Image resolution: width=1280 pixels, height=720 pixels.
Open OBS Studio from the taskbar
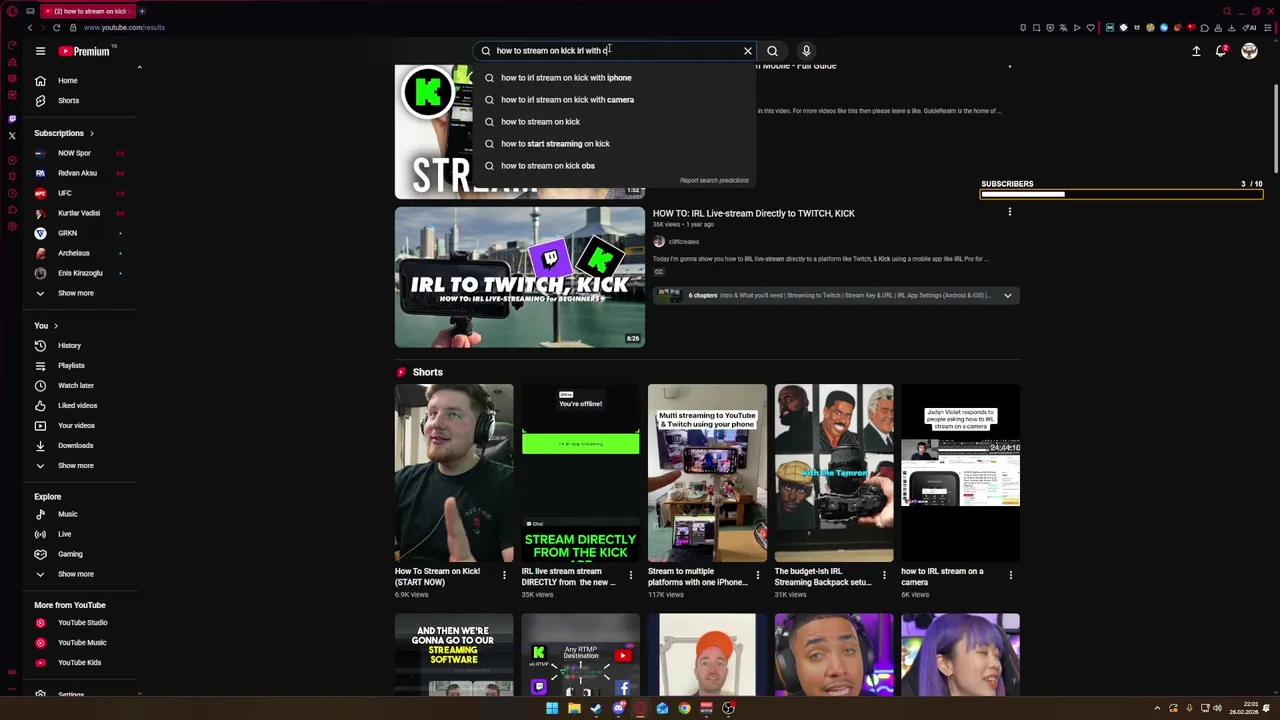coord(728,708)
